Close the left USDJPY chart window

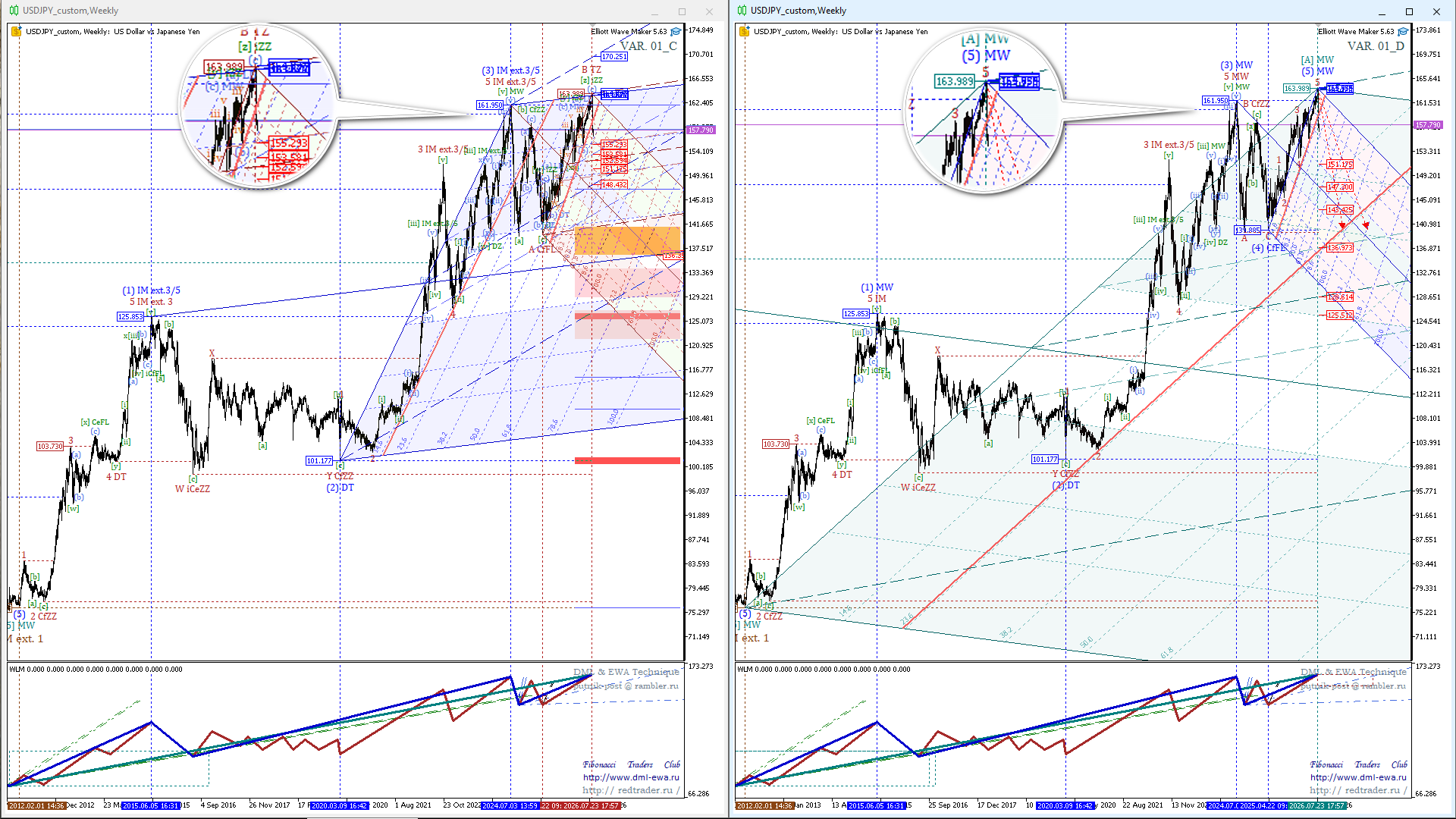[709, 11]
